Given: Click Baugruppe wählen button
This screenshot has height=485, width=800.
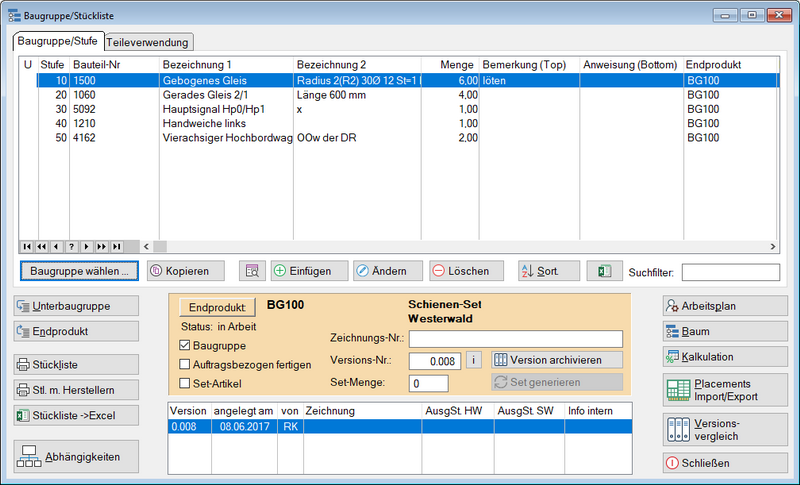Looking at the screenshot, I should 79,271.
